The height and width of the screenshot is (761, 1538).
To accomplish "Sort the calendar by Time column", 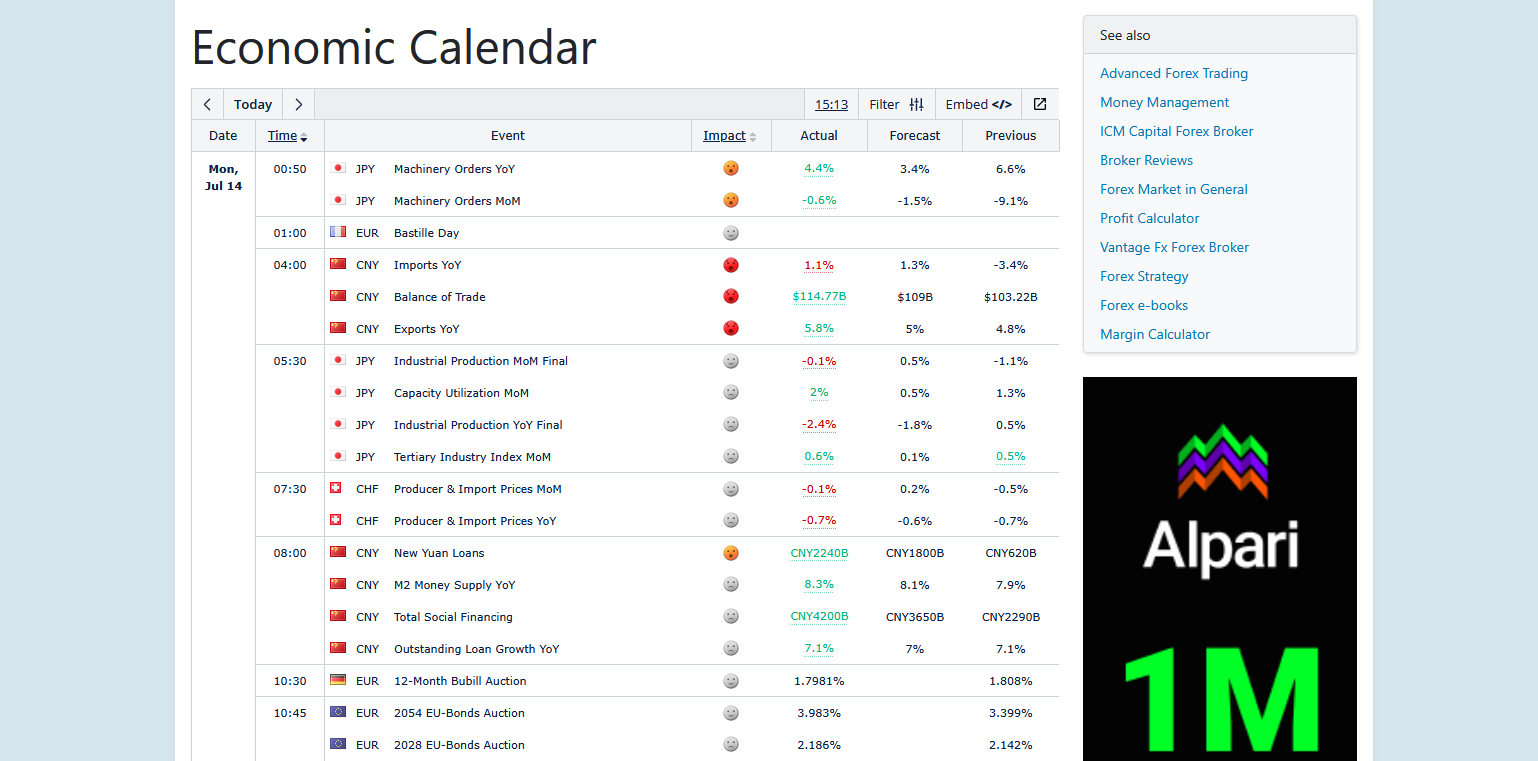I will [x=288, y=136].
